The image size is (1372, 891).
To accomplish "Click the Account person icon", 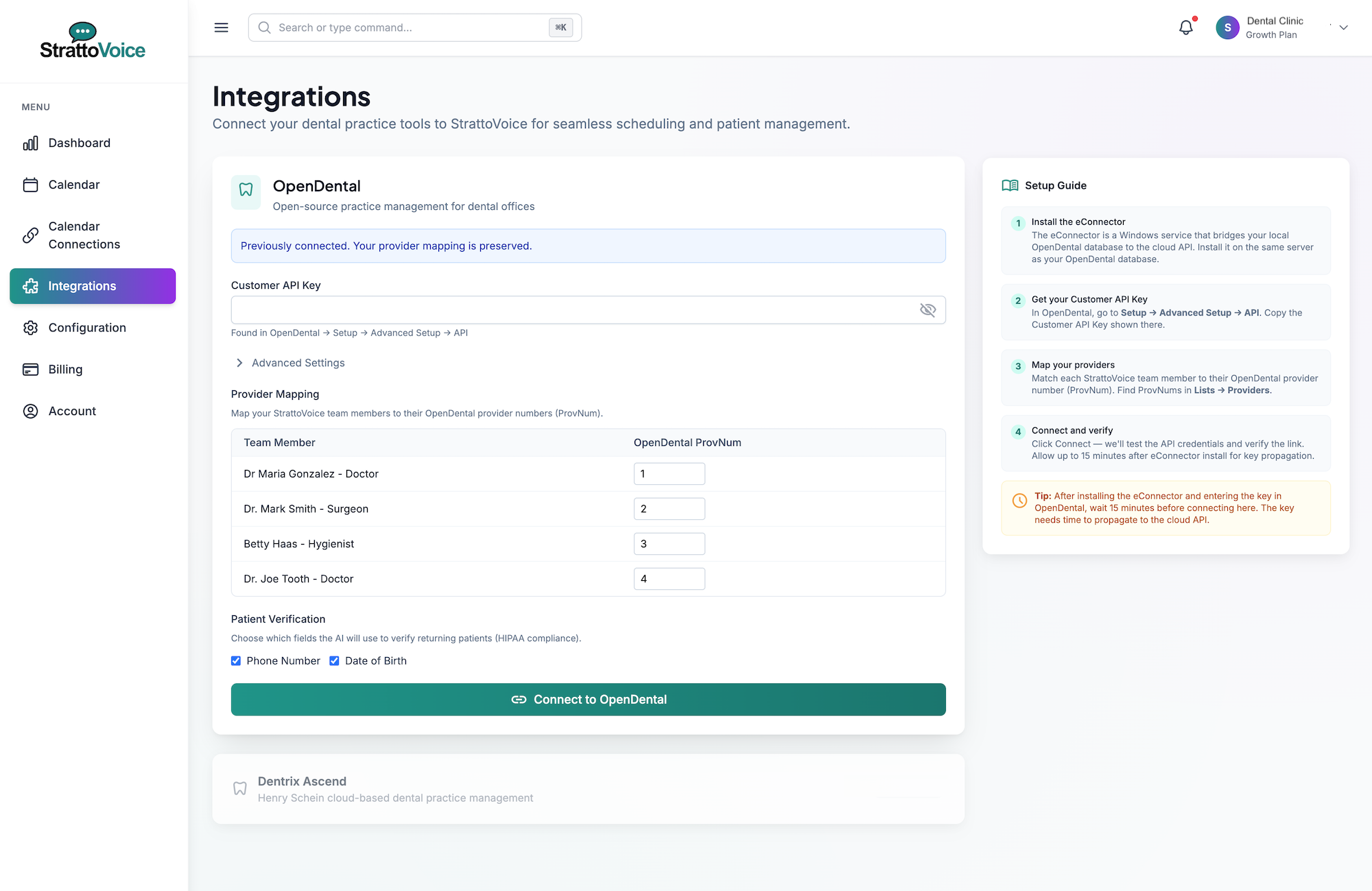I will (x=30, y=411).
